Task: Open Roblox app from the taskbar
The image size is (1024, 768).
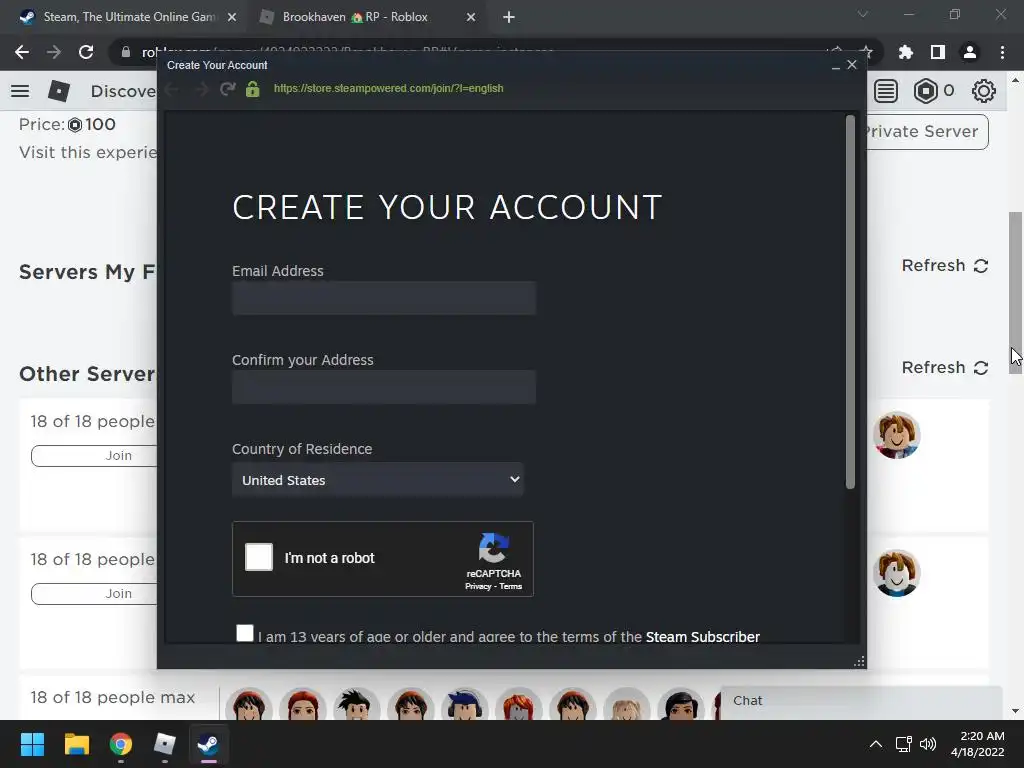Action: pyautogui.click(x=165, y=744)
